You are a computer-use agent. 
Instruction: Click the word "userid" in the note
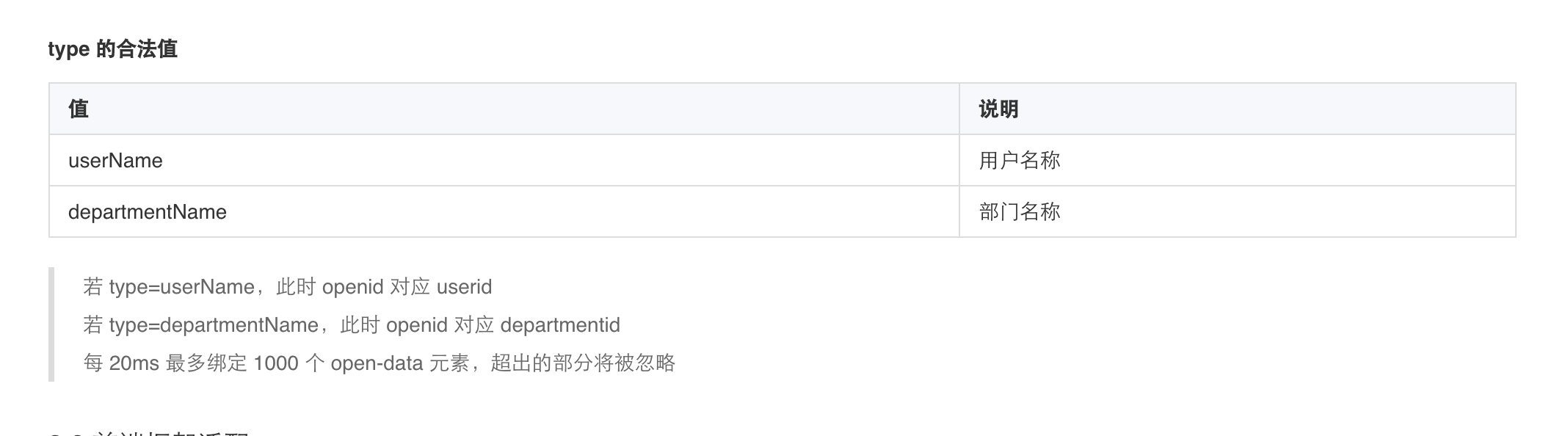point(465,286)
